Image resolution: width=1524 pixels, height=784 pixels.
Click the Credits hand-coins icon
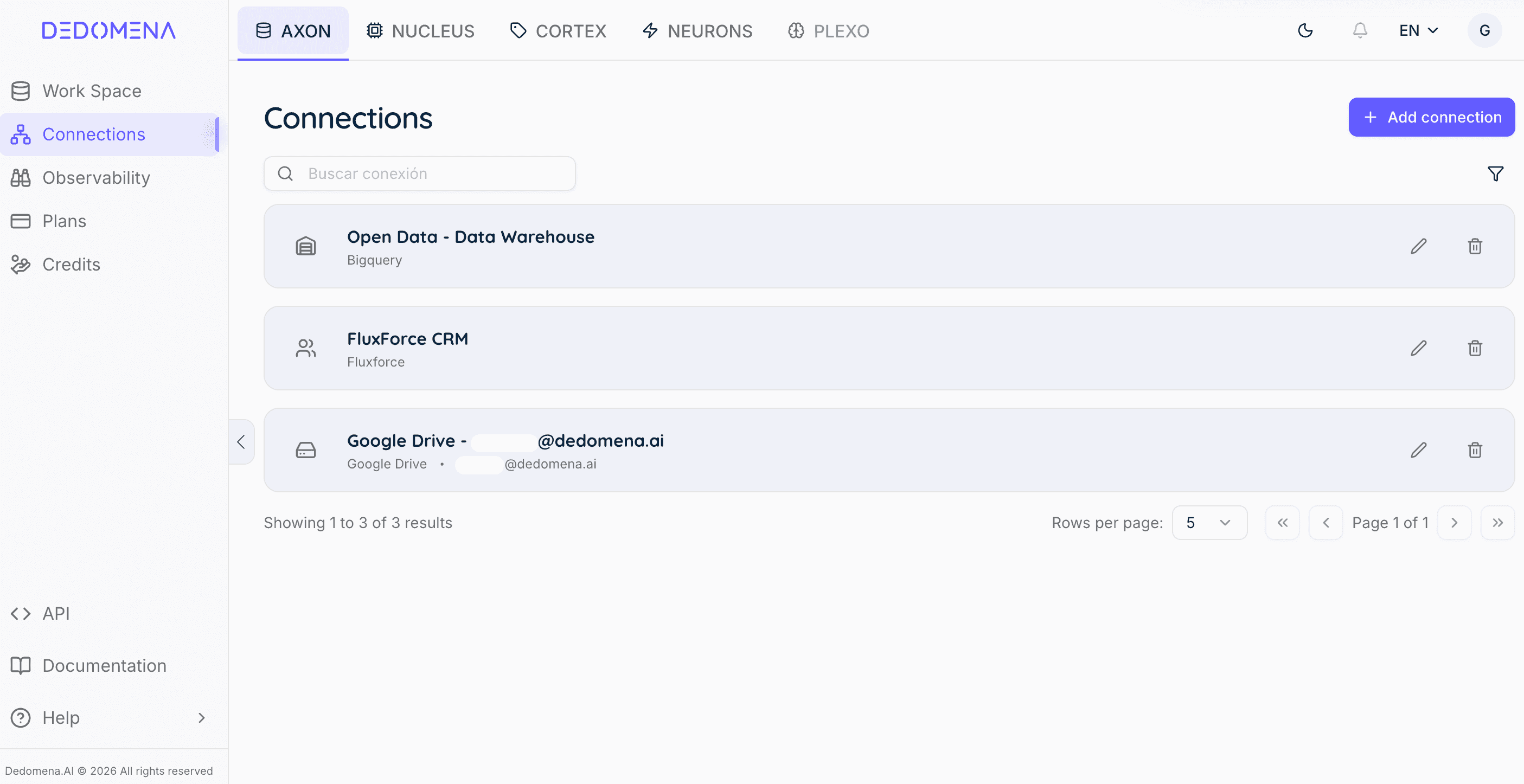(21, 264)
